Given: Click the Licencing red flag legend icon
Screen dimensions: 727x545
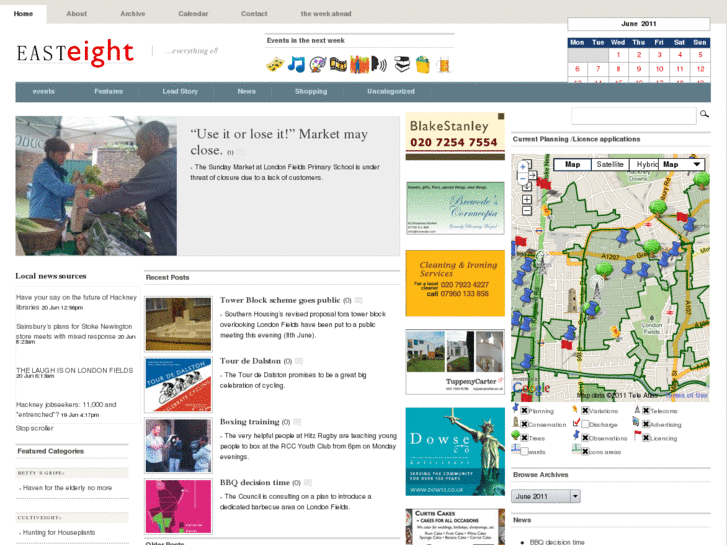Looking at the screenshot, I should [637, 436].
